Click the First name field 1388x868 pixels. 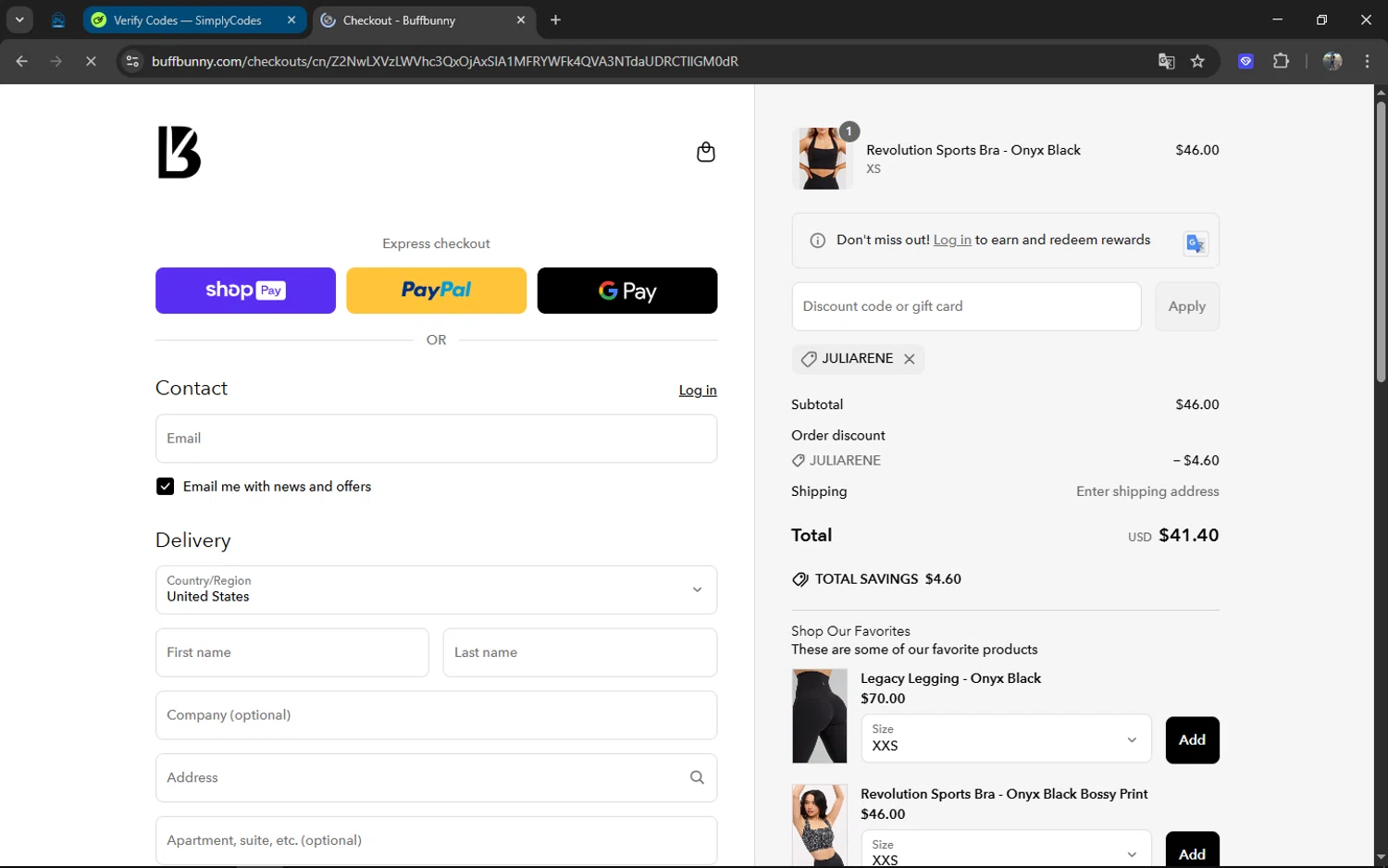pos(292,652)
